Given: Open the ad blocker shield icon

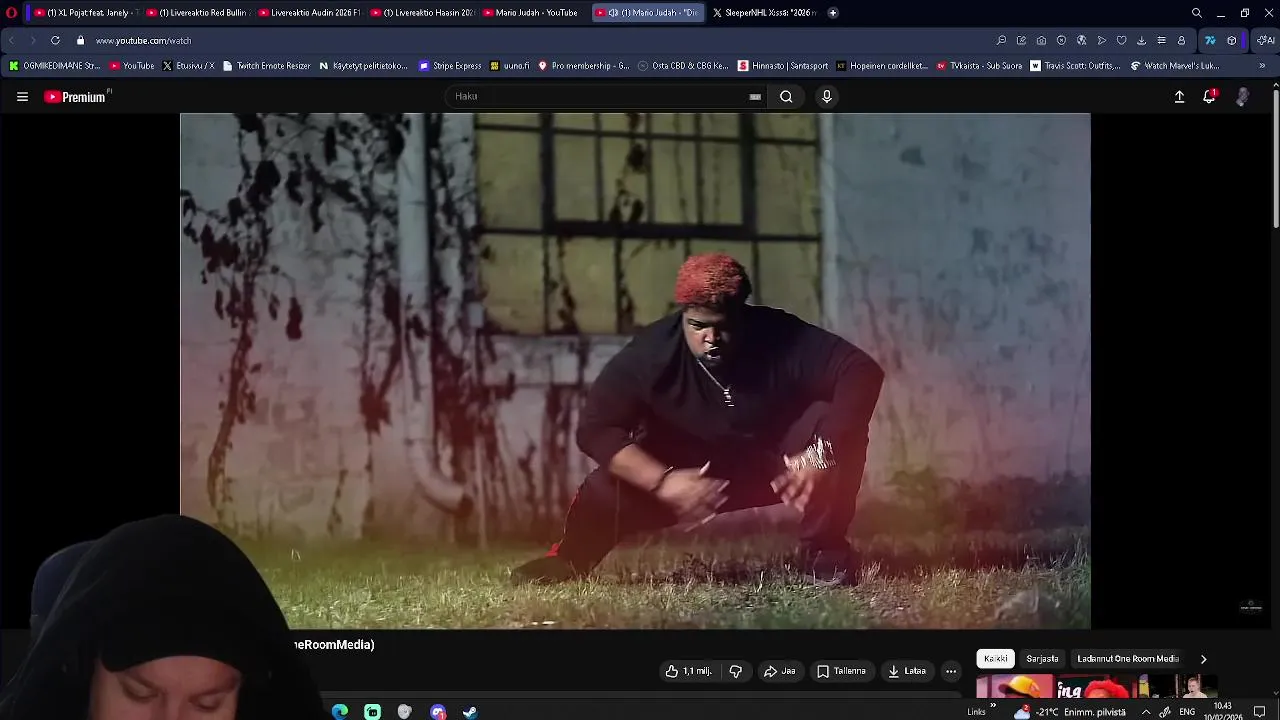Looking at the screenshot, I should click(x=1061, y=41).
